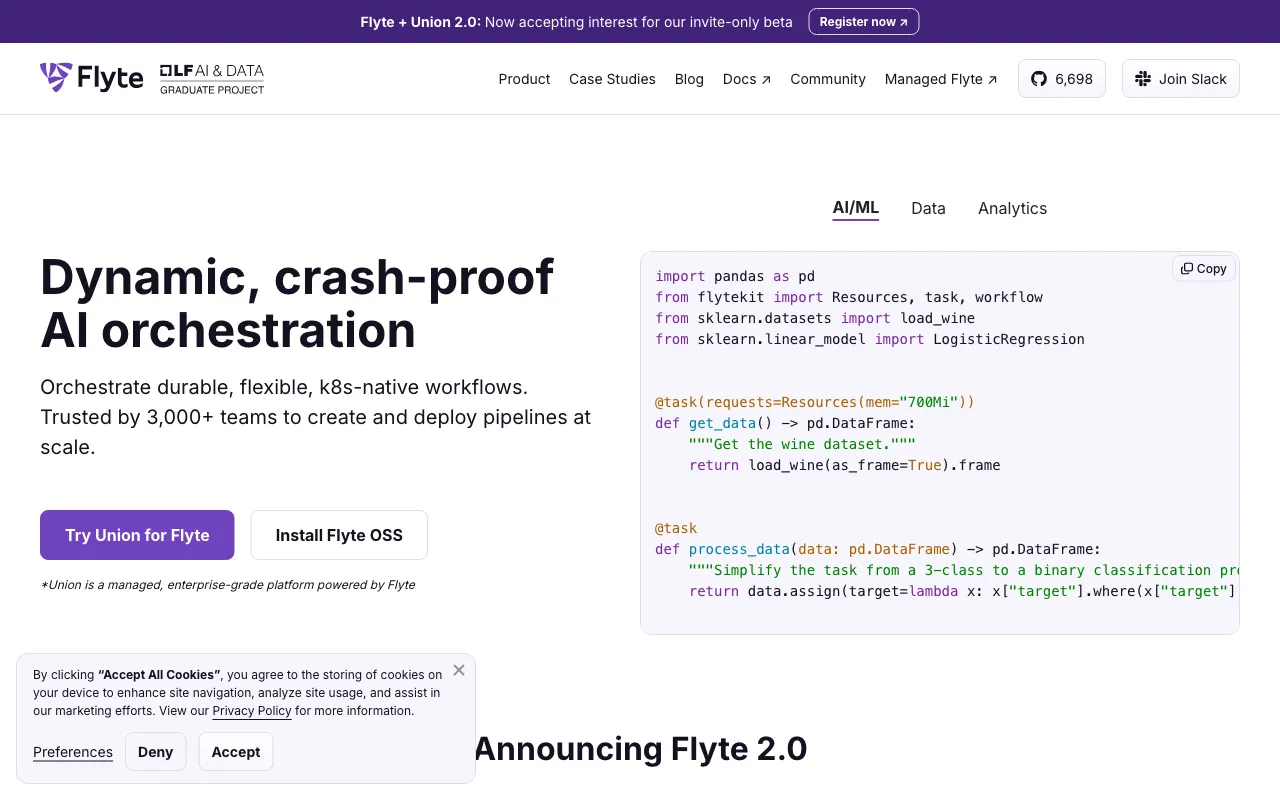The width and height of the screenshot is (1280, 800).
Task: Switch to the Analytics code tab
Action: [1012, 208]
